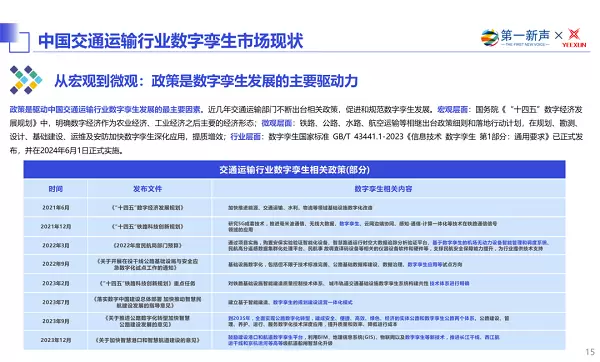Select the subtitle 从宏观到微观 heading
This screenshot has height=362, width=600.
tap(206, 81)
